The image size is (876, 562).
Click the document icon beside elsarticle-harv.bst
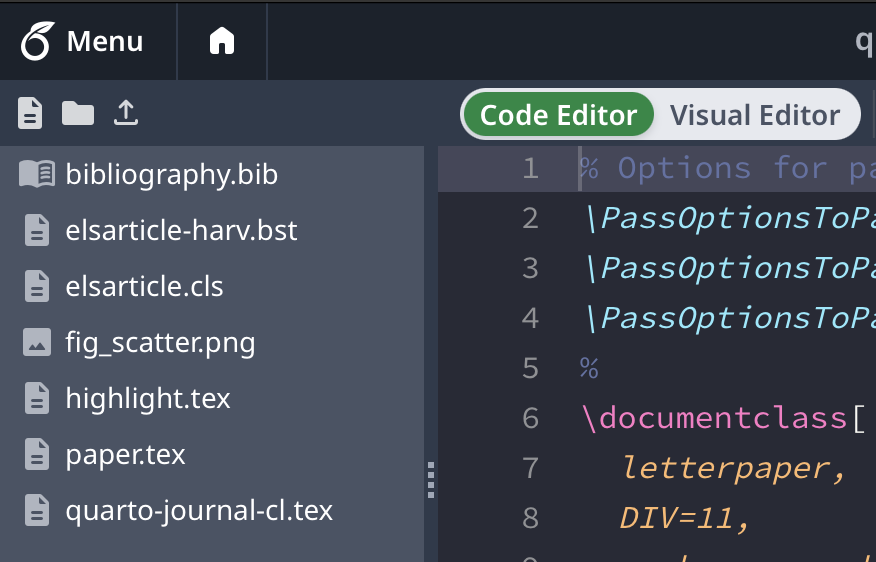tap(37, 230)
